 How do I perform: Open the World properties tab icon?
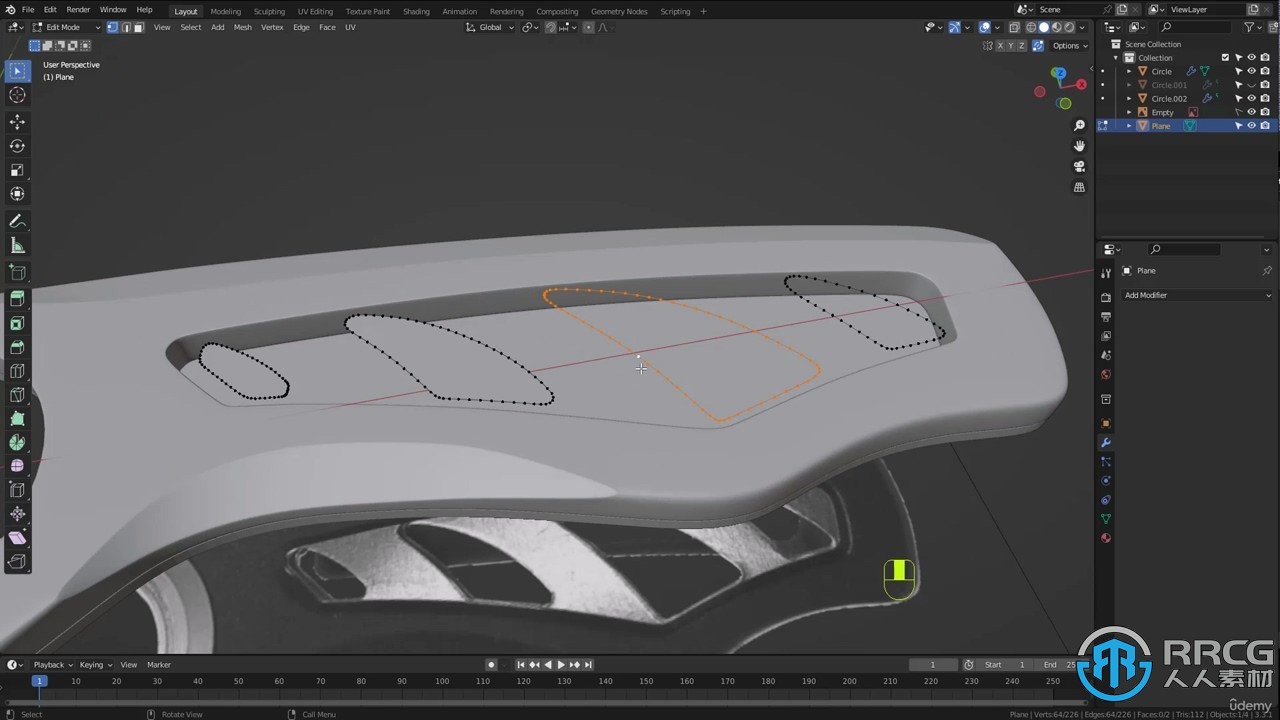1105,374
